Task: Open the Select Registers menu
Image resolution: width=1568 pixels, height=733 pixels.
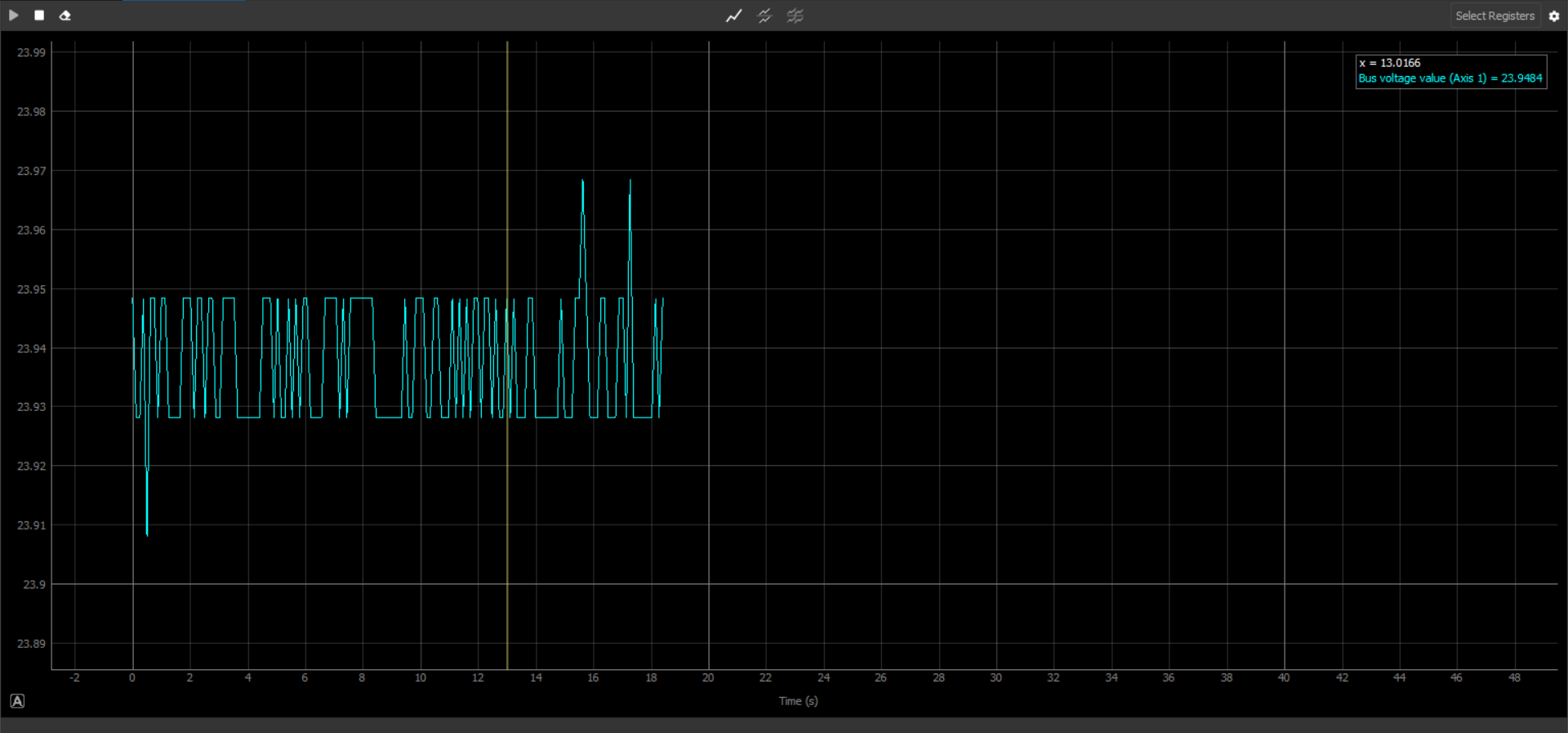Action: 1494,16
